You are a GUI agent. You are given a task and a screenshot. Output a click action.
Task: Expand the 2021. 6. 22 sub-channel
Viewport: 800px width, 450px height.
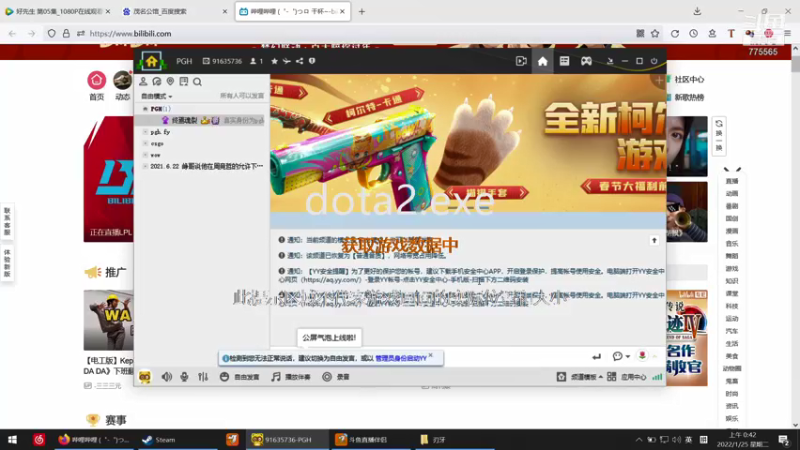pyautogui.click(x=145, y=166)
